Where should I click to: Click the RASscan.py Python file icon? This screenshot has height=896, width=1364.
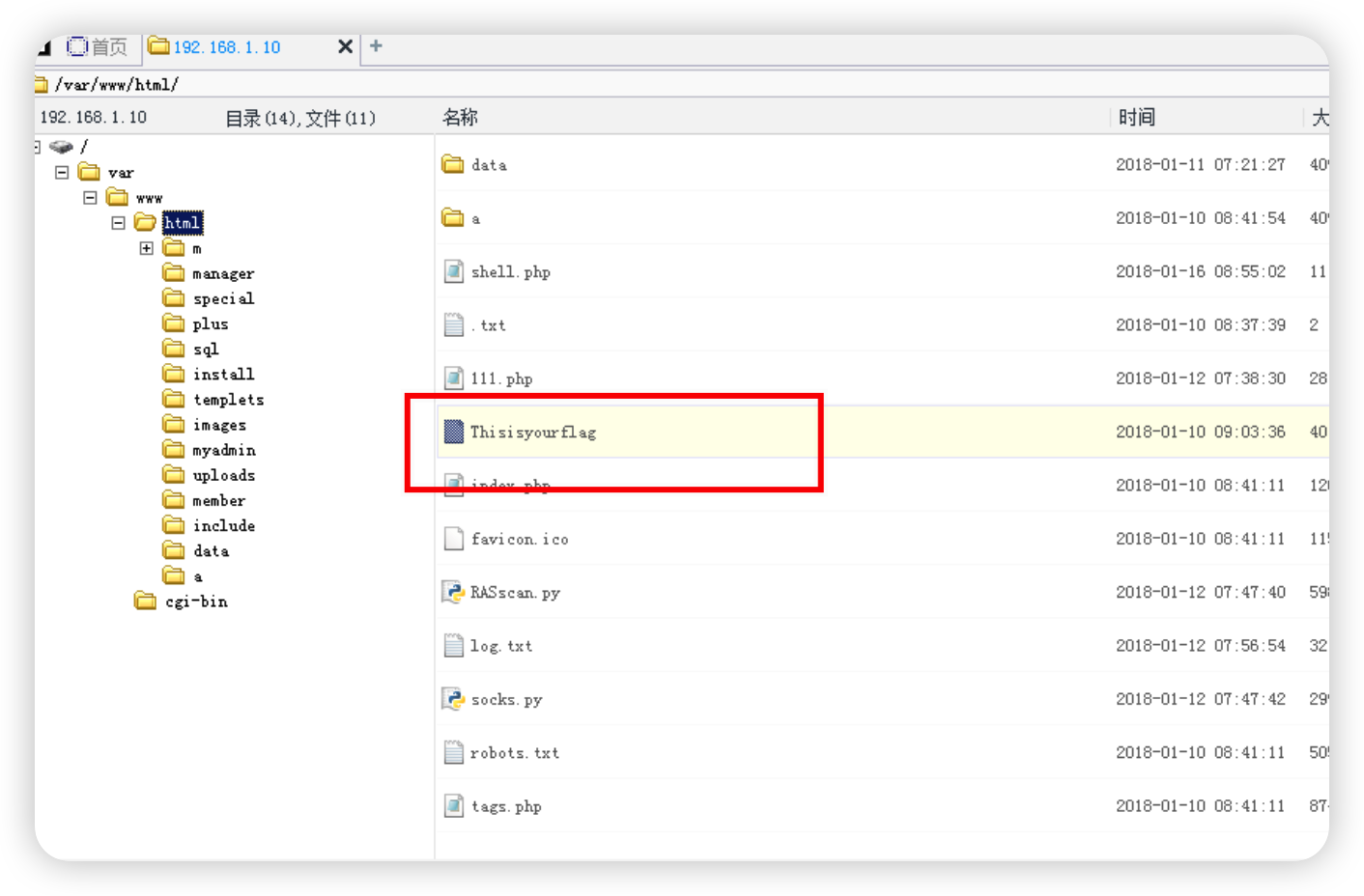(453, 592)
